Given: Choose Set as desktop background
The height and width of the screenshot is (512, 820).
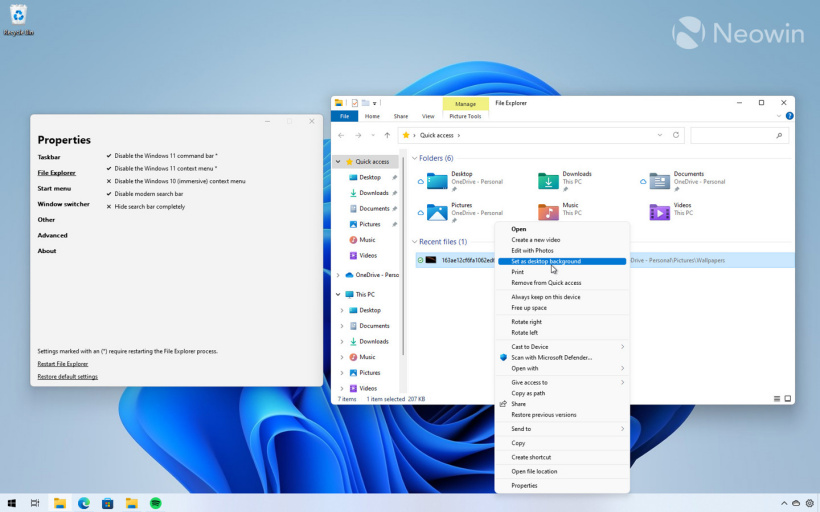Looking at the screenshot, I should coord(546,261).
